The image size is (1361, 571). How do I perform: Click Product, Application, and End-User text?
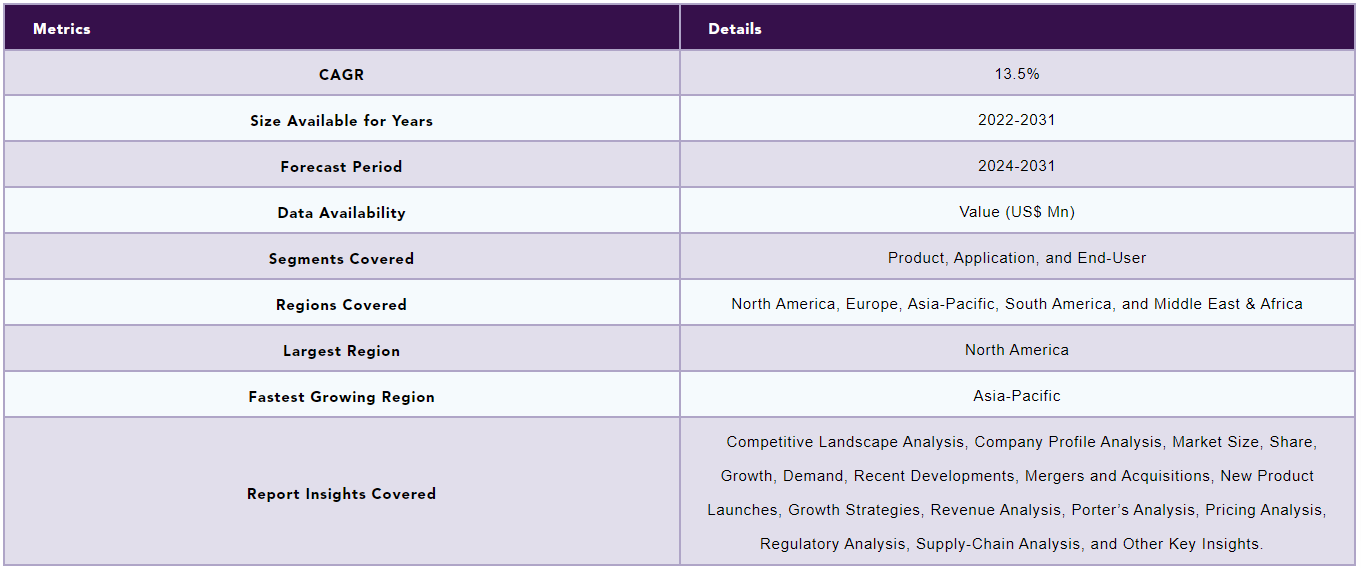(1017, 258)
